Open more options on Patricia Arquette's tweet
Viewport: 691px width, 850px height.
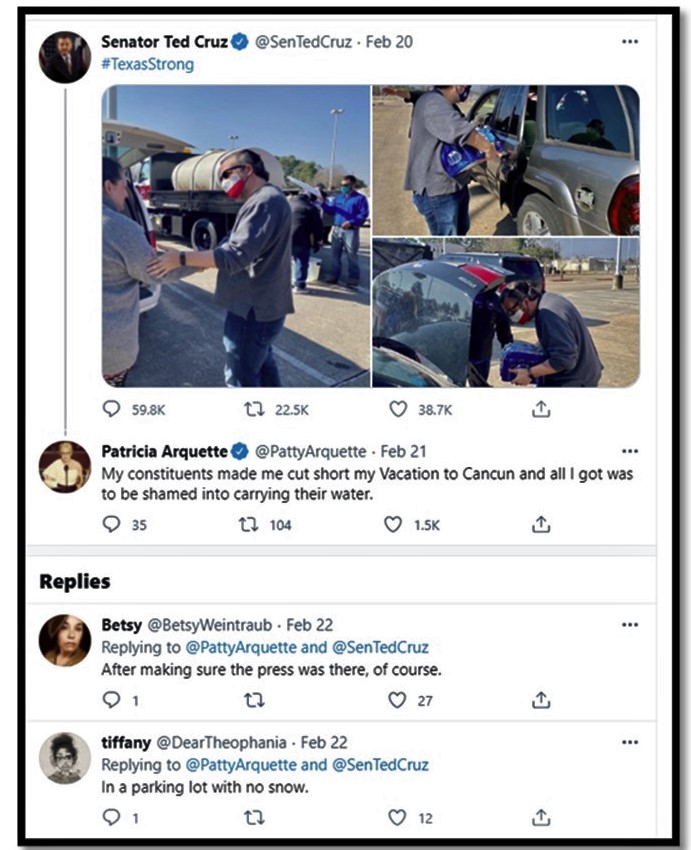coord(629,451)
